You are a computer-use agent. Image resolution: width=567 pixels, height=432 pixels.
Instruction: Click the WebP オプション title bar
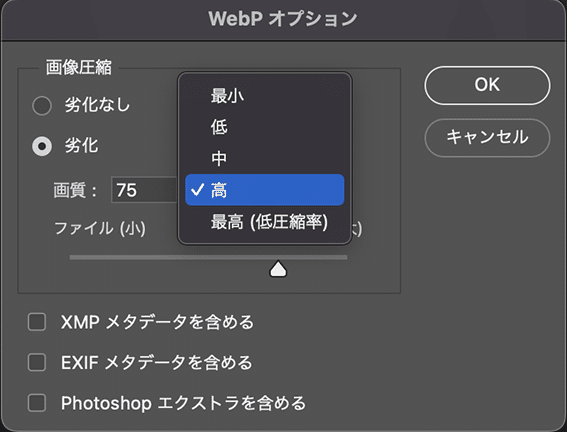coord(283,19)
